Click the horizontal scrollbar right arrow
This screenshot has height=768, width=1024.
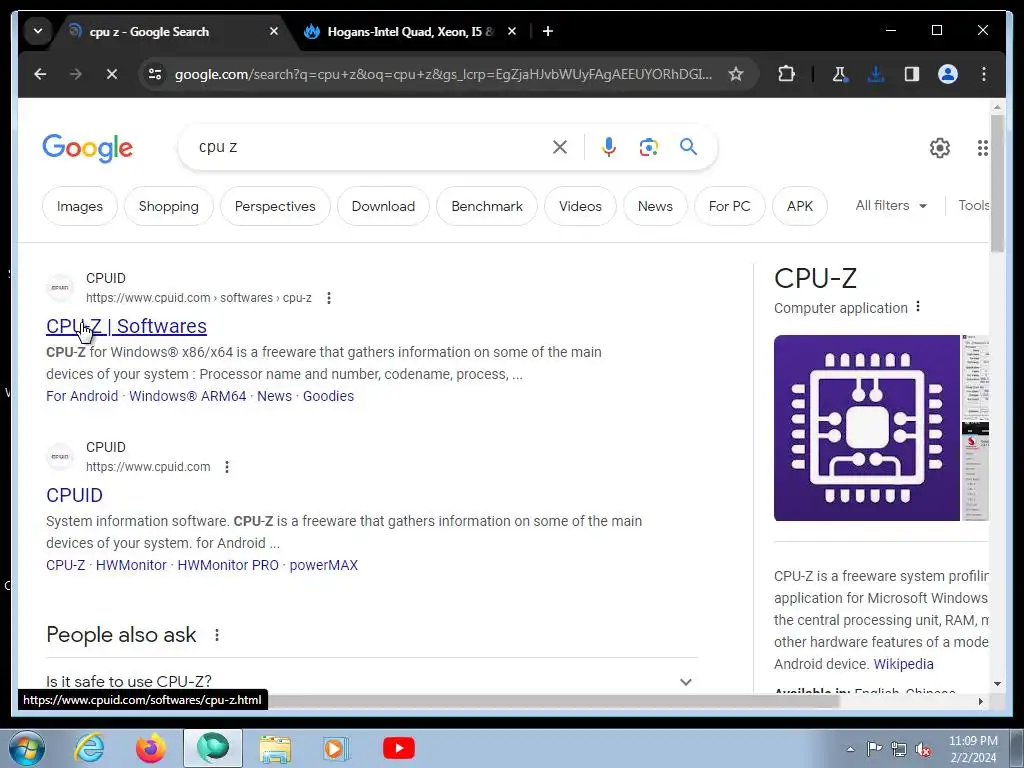[x=980, y=701]
